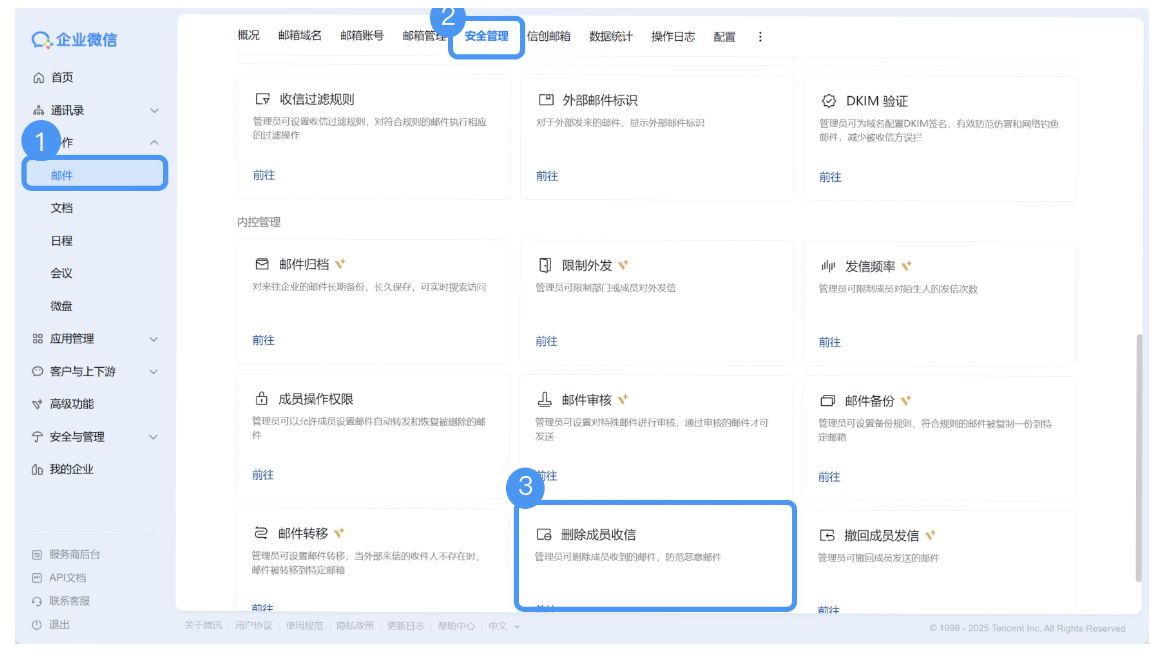Click 前往 in the 收信过滤规则 card
The height and width of the screenshot is (650, 1155).
click(264, 175)
